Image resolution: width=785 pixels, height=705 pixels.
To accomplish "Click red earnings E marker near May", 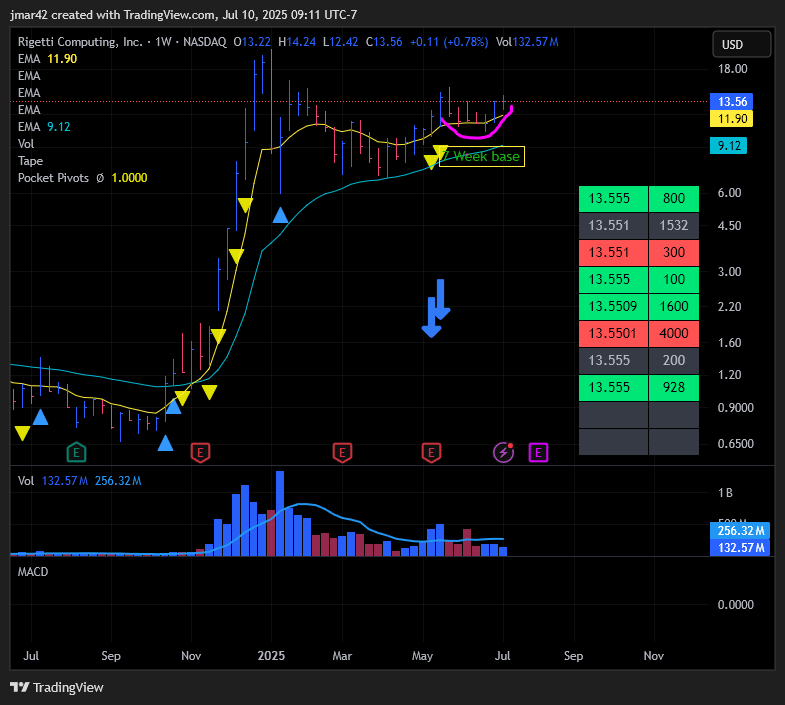I will pos(431,453).
